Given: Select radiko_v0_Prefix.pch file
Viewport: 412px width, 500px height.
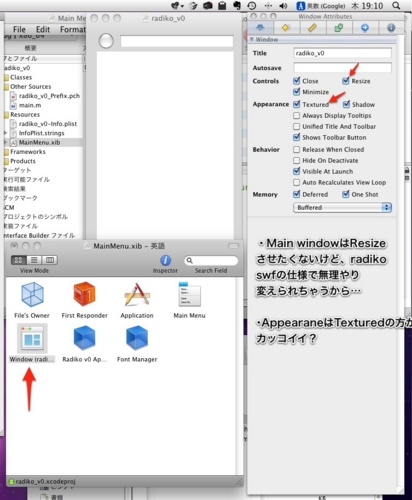Looking at the screenshot, I should 49,96.
